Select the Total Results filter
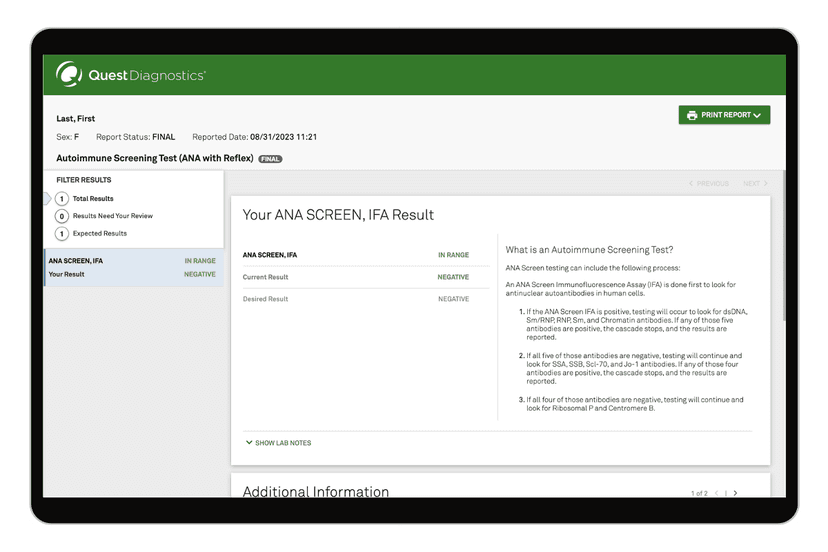The image size is (828, 552). tap(93, 199)
